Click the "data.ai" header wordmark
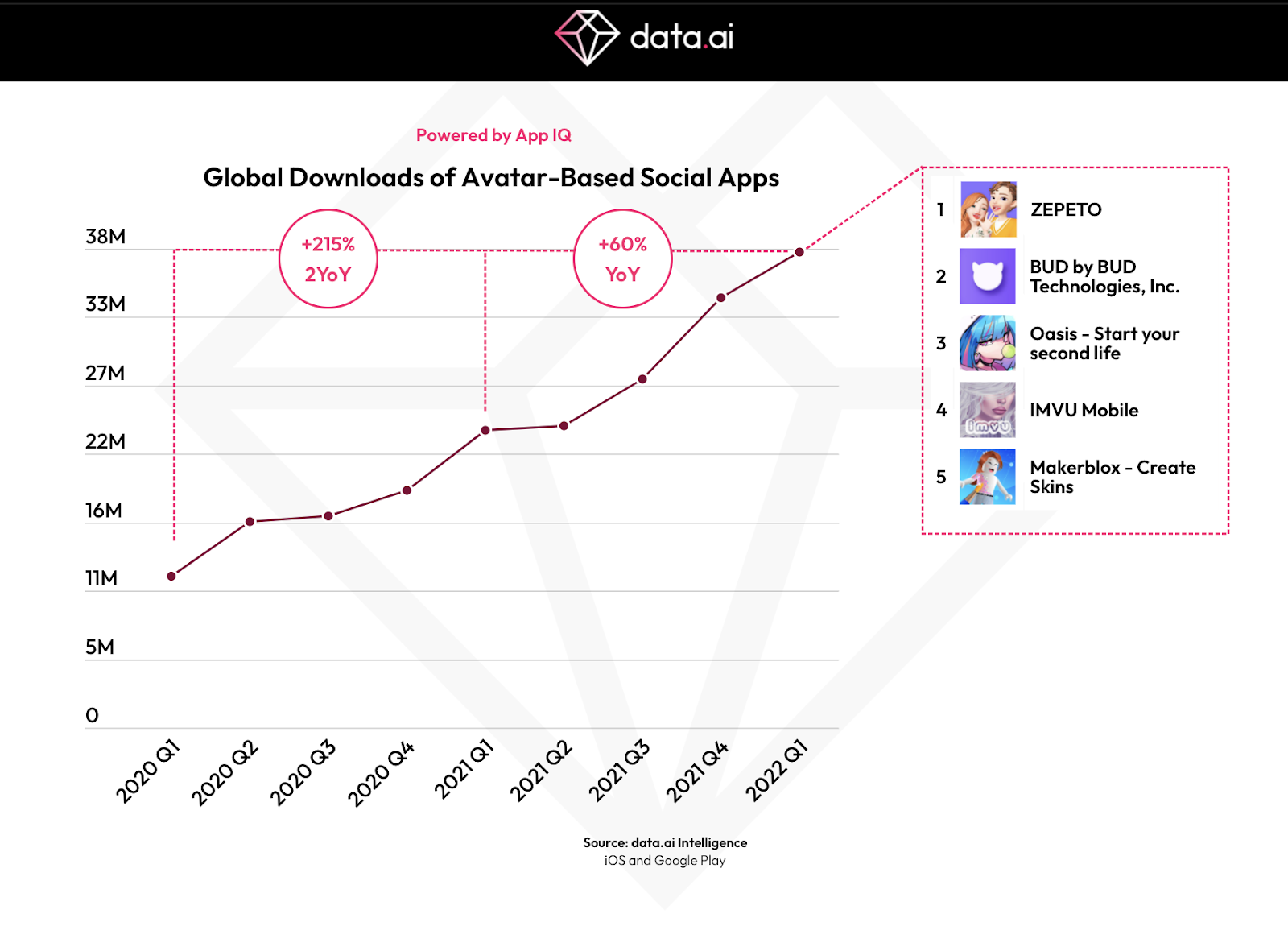 click(682, 37)
